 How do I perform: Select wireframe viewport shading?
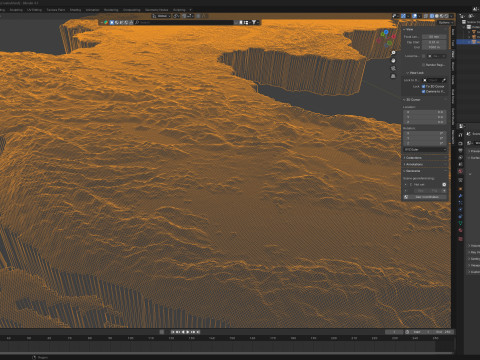(x=432, y=16)
